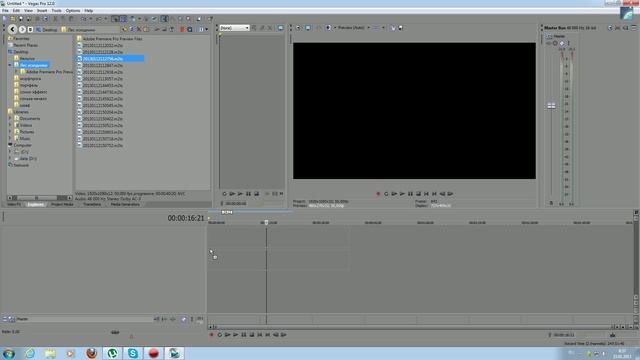Click the Cut icon in main toolbar

pos(55,19)
